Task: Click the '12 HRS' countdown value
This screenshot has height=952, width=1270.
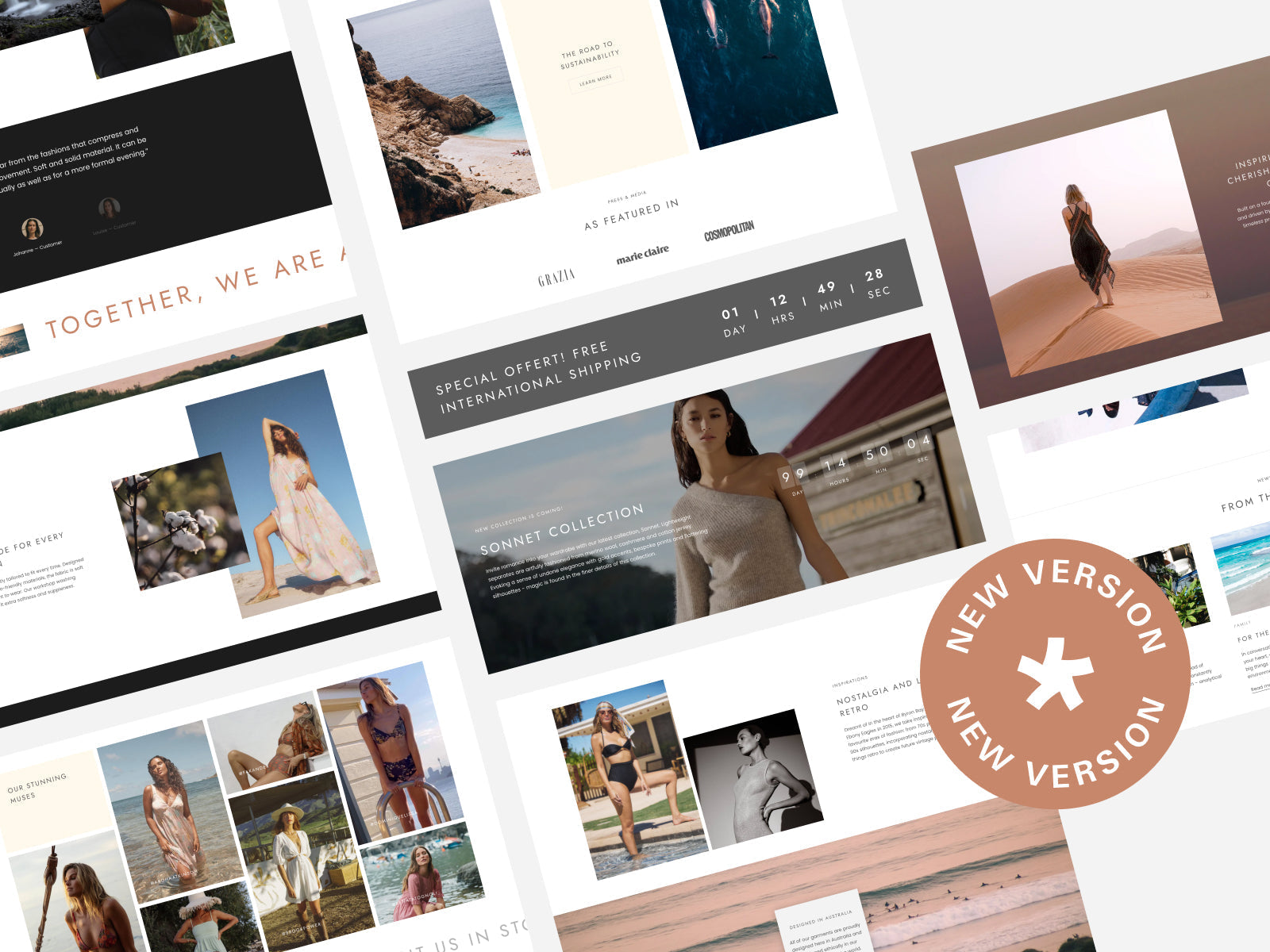Action: 780,308
